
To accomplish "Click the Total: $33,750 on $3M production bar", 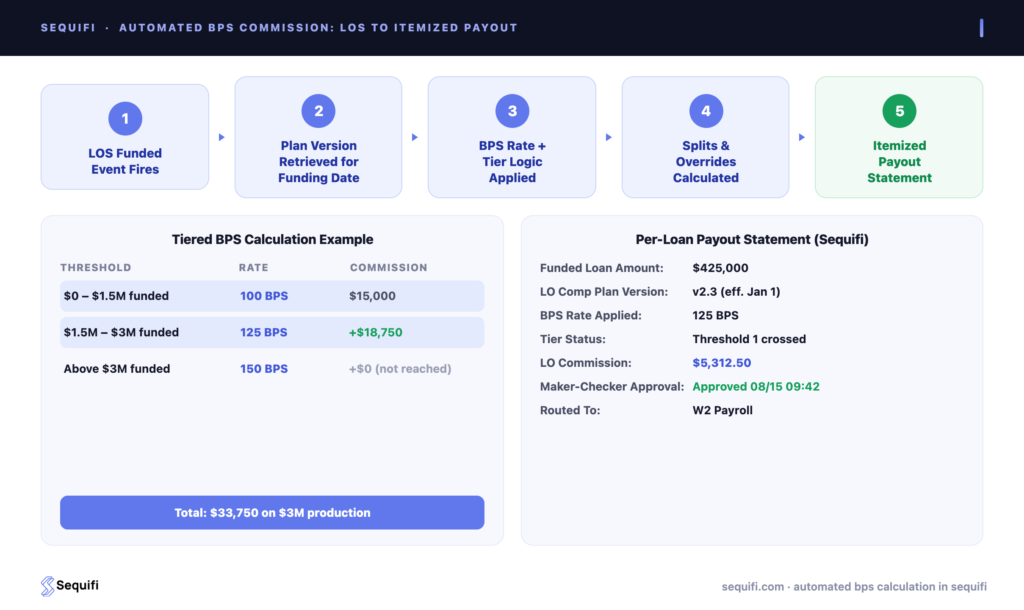I will 272,513.
